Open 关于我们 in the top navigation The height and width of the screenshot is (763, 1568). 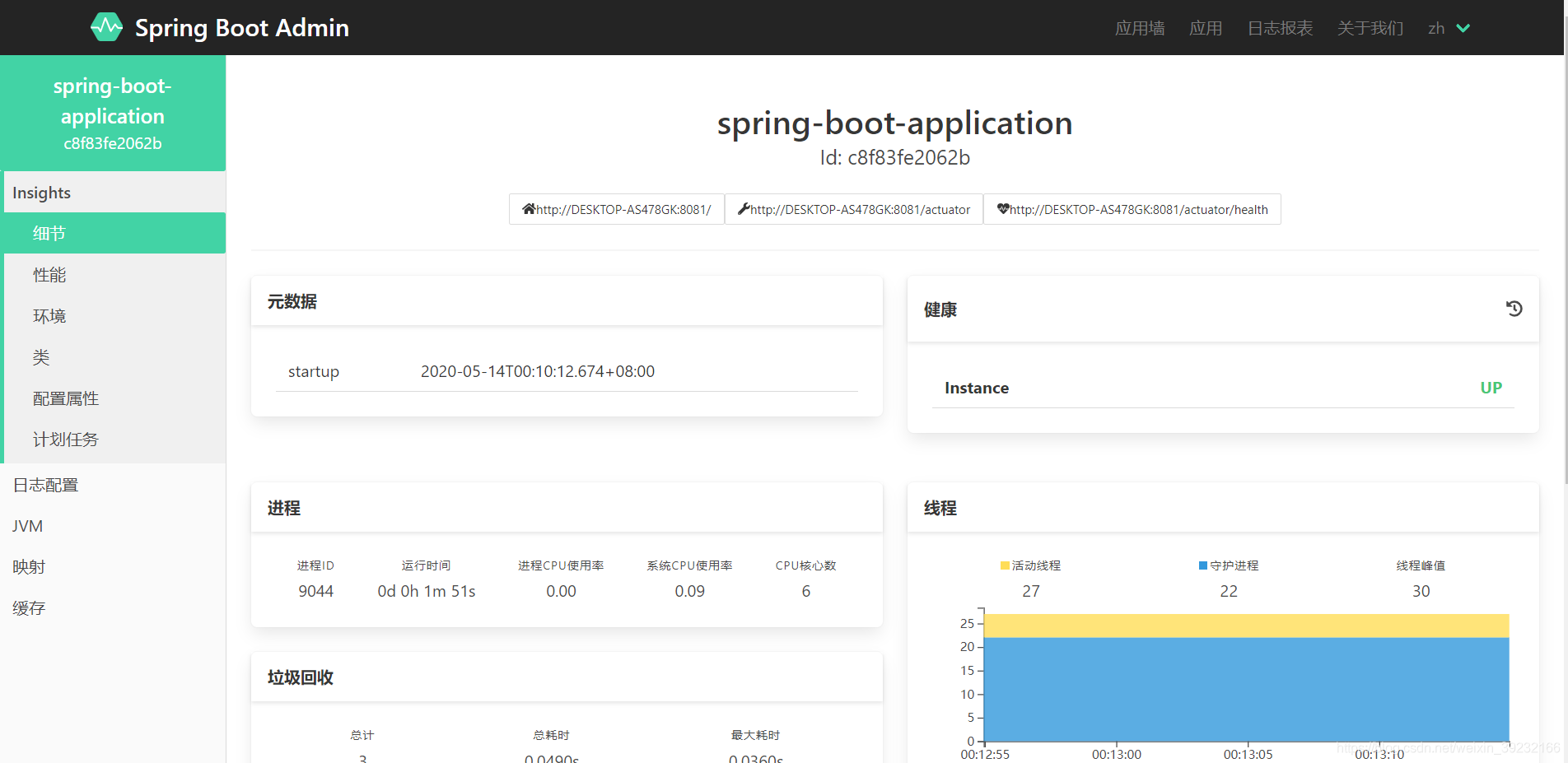tap(1370, 28)
